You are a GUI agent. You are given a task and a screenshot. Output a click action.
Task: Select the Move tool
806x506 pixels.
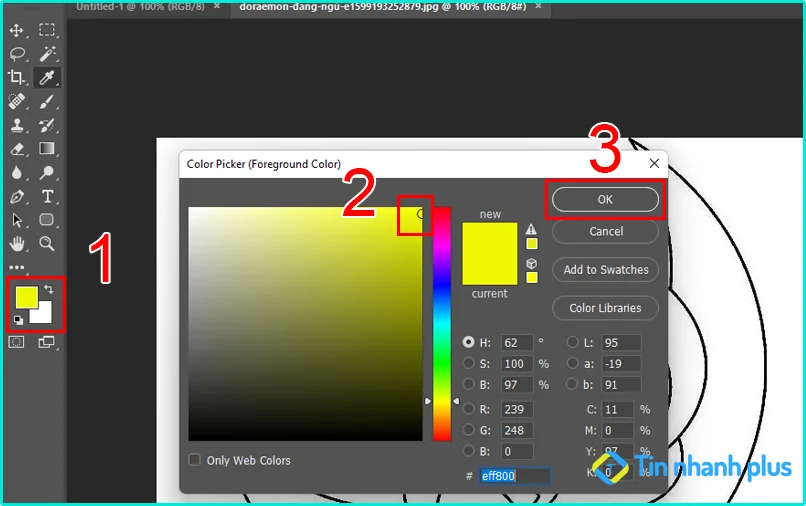coord(16,30)
